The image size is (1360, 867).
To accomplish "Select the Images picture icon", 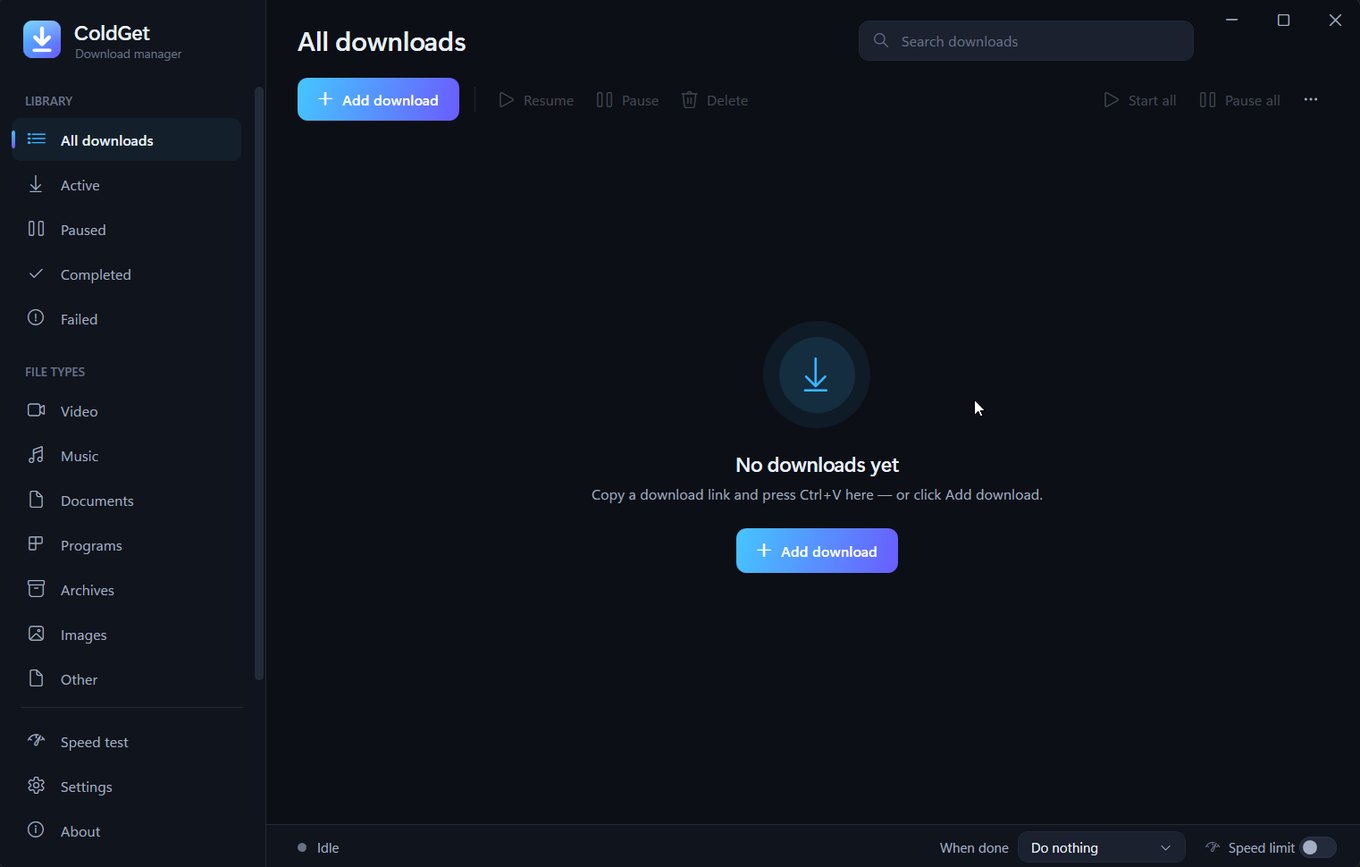I will (36, 634).
